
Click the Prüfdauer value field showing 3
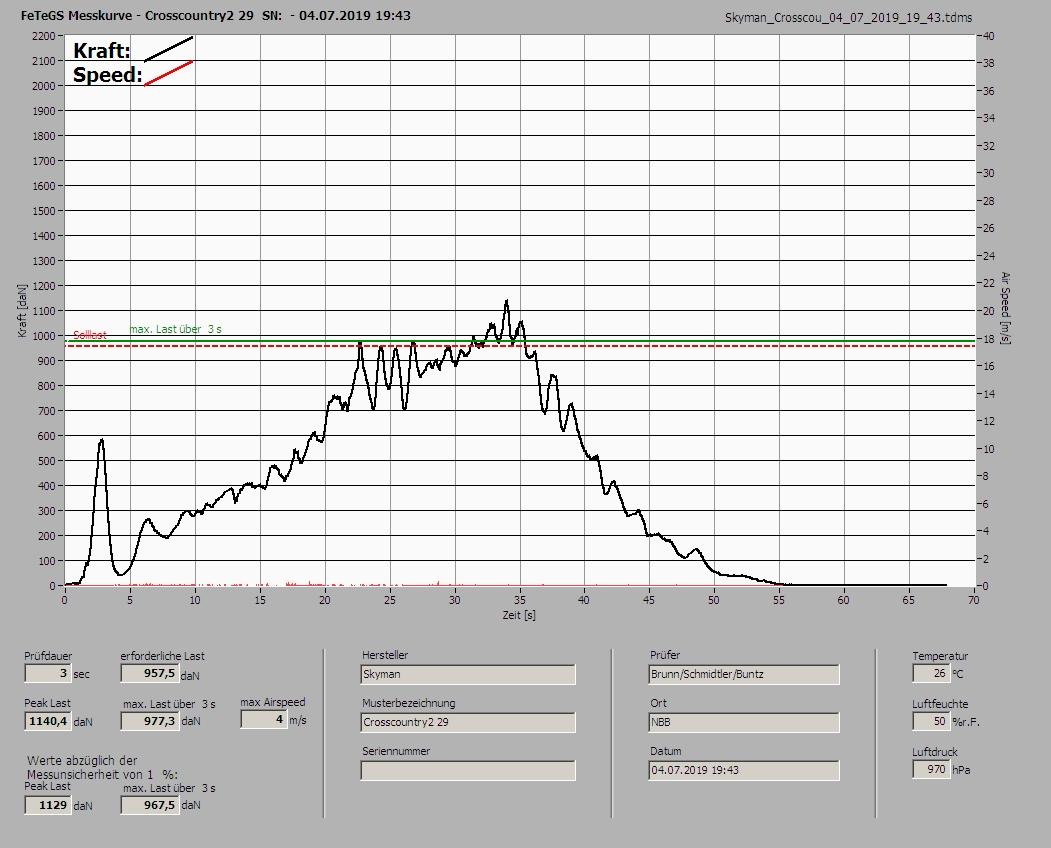(x=48, y=673)
